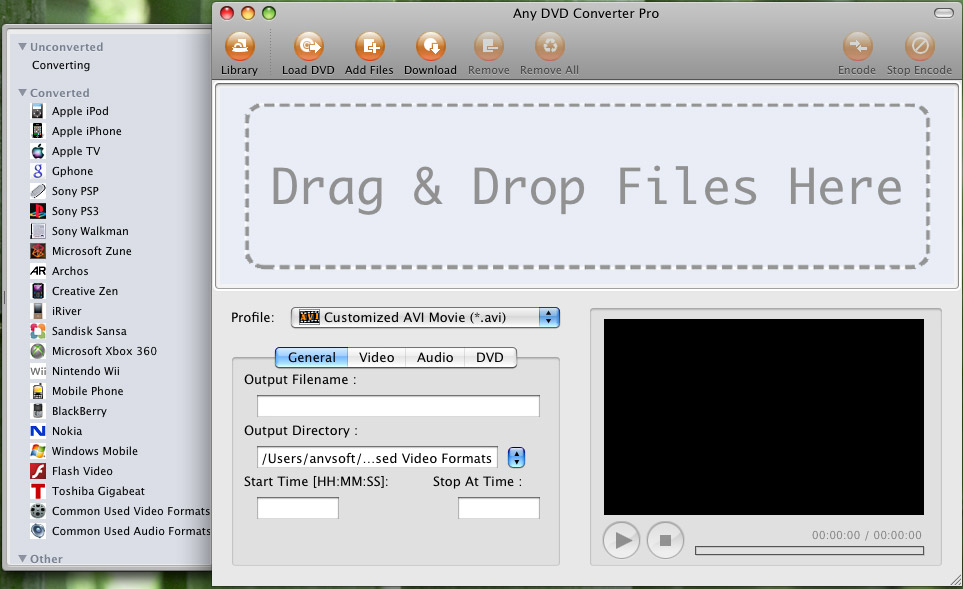
Task: Click the Stop Encode icon
Action: coord(919,46)
